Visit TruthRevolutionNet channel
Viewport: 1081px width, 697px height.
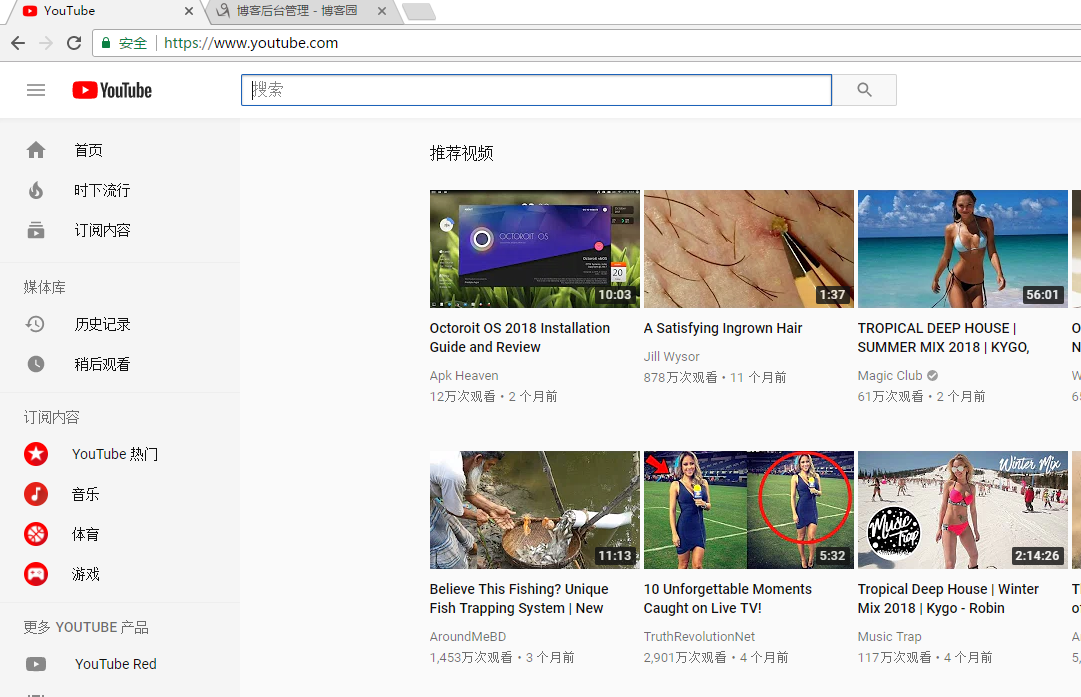[x=699, y=636]
